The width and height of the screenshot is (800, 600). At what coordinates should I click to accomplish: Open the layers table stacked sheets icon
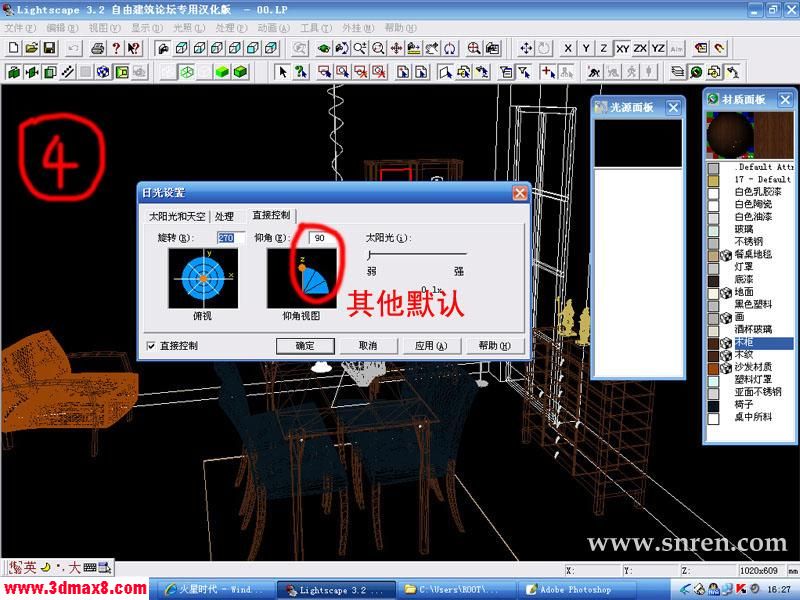coord(678,72)
